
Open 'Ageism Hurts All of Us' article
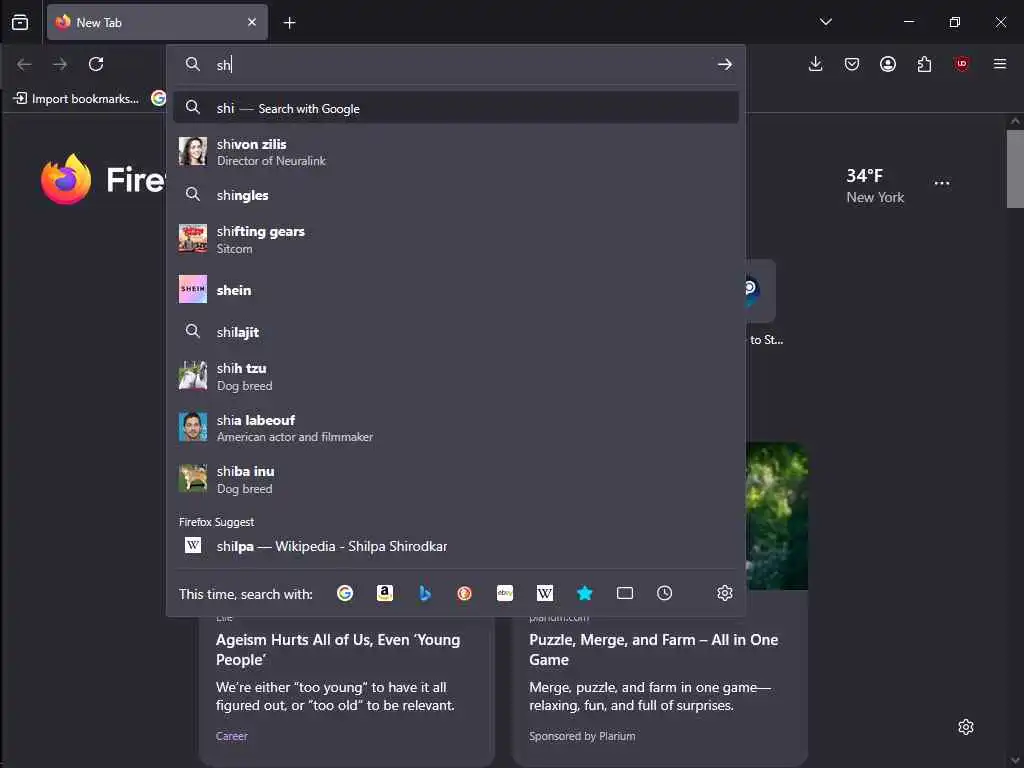point(338,650)
